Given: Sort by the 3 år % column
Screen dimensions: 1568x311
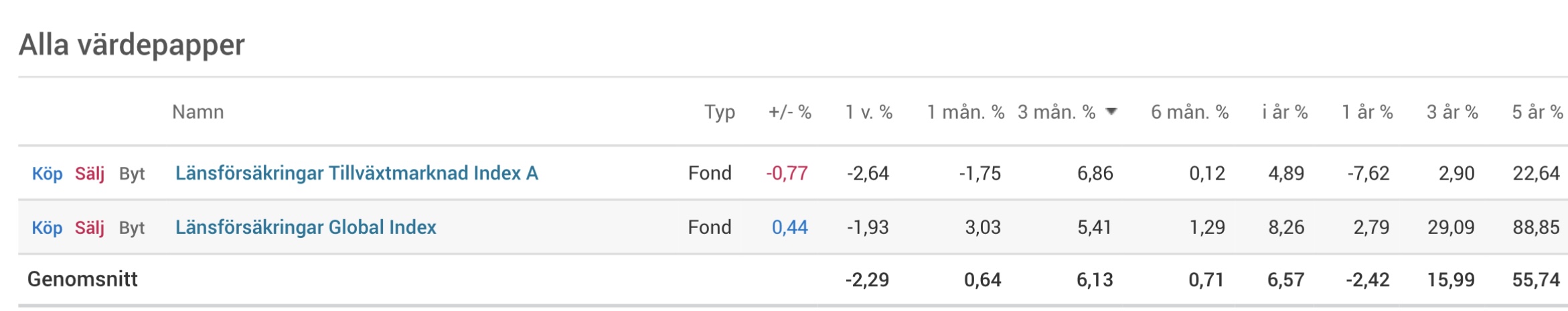Looking at the screenshot, I should tap(1452, 112).
